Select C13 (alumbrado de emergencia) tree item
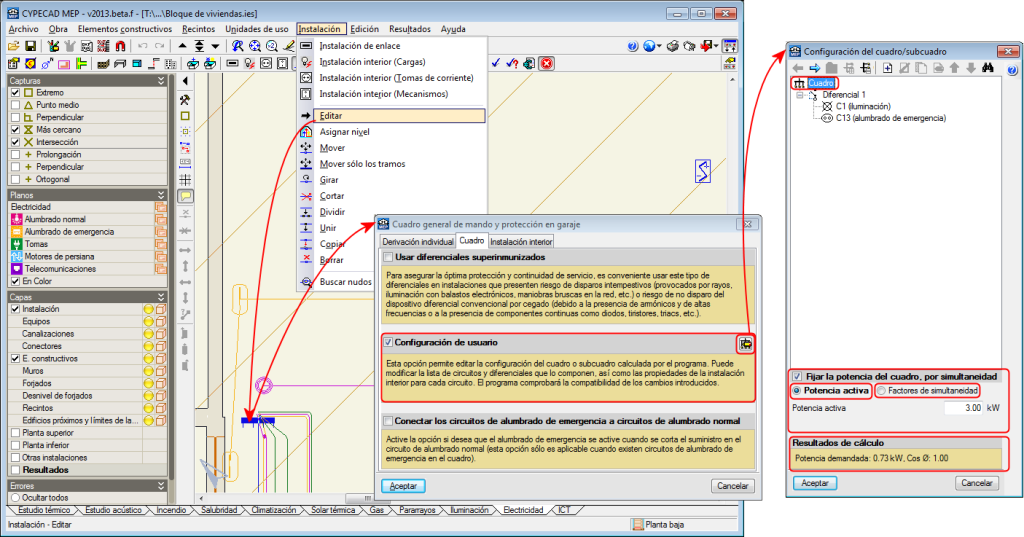 [891, 118]
